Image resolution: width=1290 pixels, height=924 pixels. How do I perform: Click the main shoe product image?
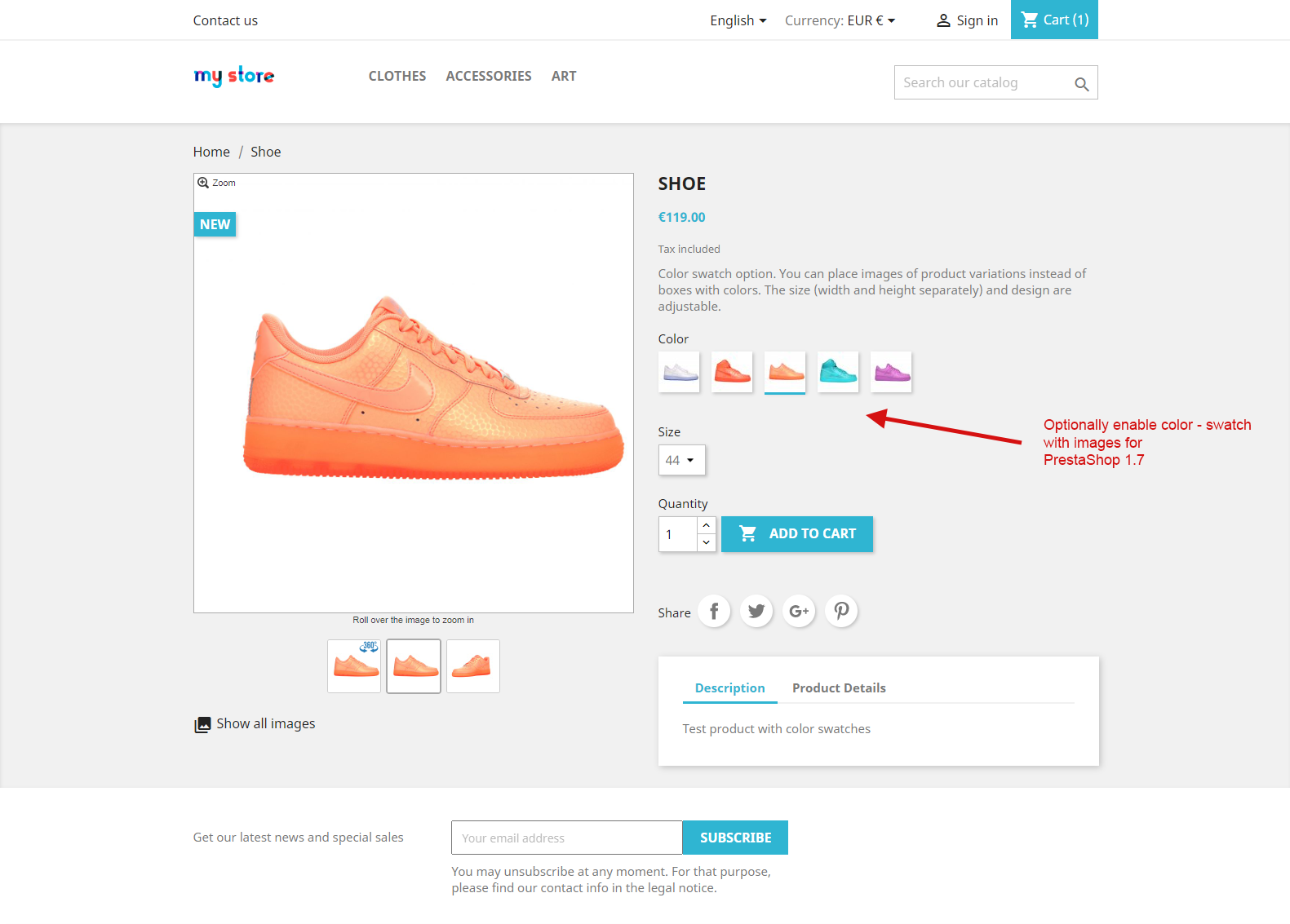(x=414, y=393)
